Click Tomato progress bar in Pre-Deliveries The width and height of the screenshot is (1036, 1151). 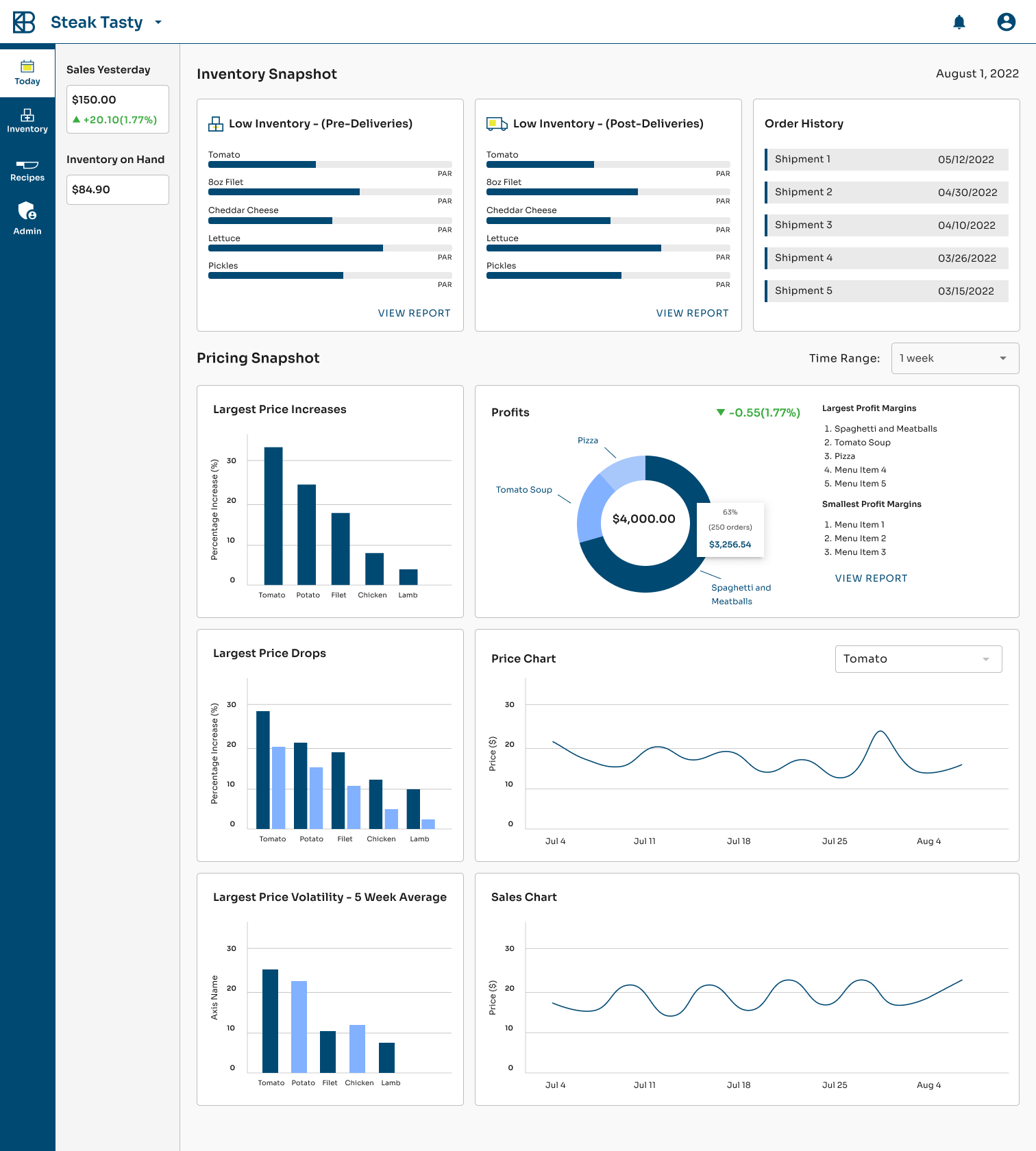(x=330, y=164)
